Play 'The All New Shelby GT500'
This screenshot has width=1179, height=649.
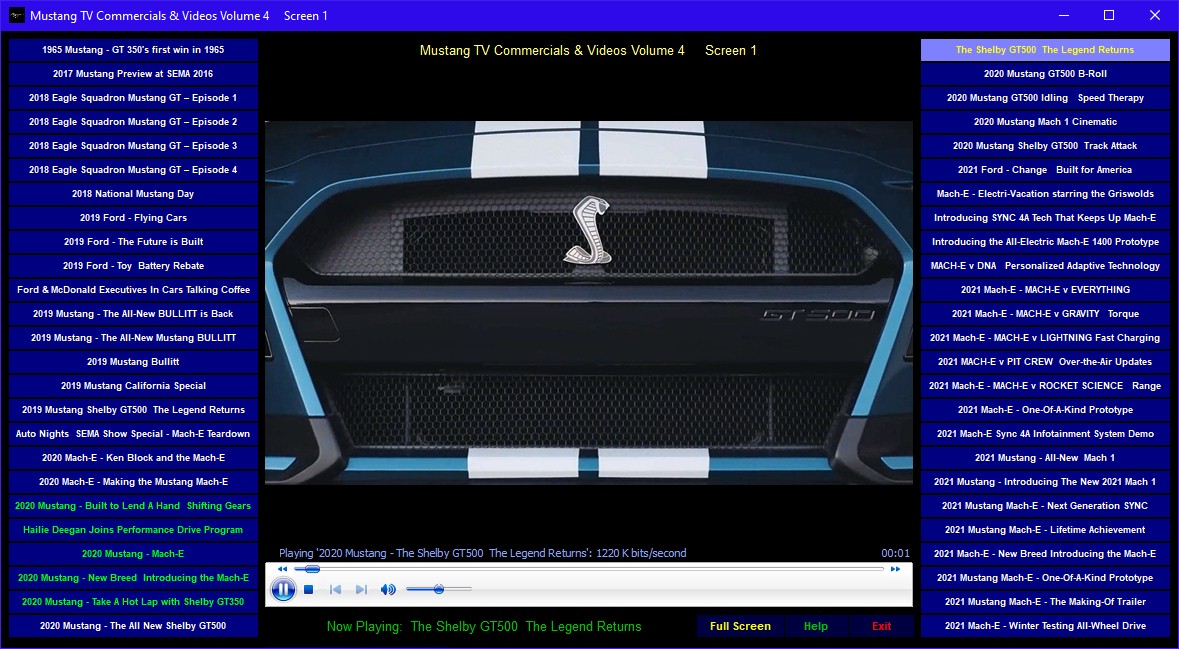[133, 626]
